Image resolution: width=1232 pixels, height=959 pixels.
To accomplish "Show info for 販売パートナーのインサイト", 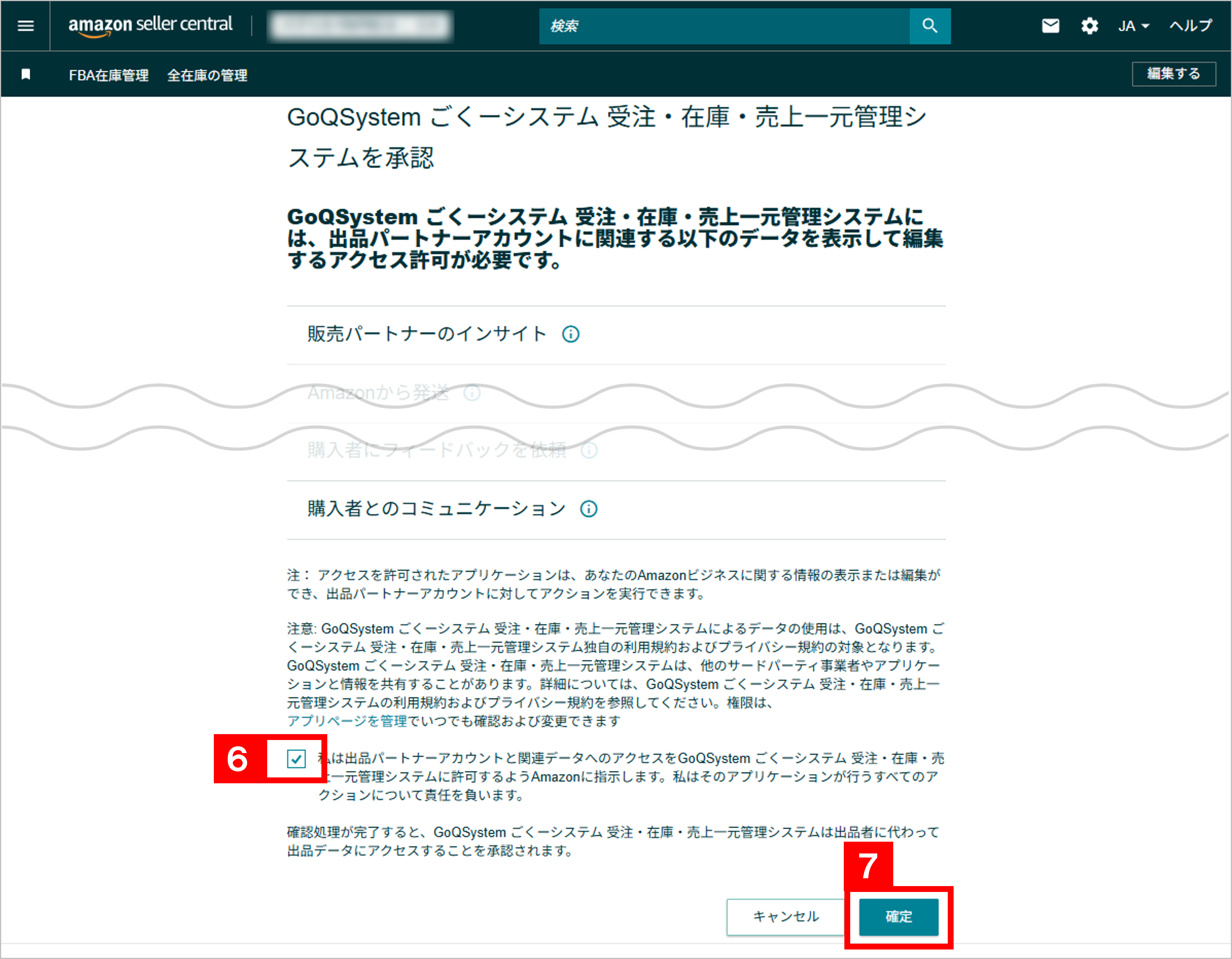I will click(571, 334).
